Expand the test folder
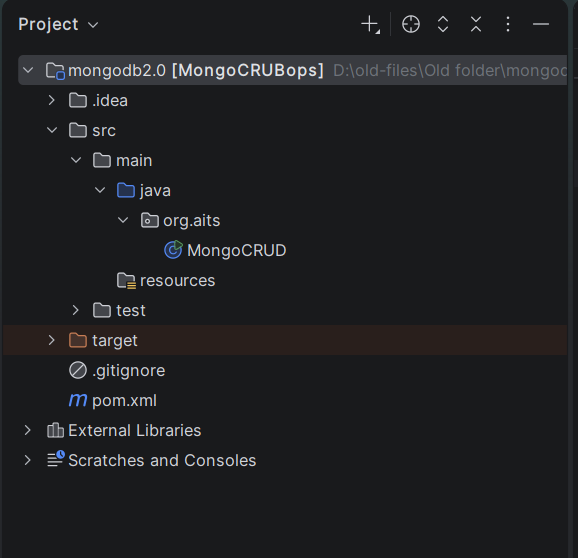Image resolution: width=578 pixels, height=558 pixels. click(x=76, y=310)
